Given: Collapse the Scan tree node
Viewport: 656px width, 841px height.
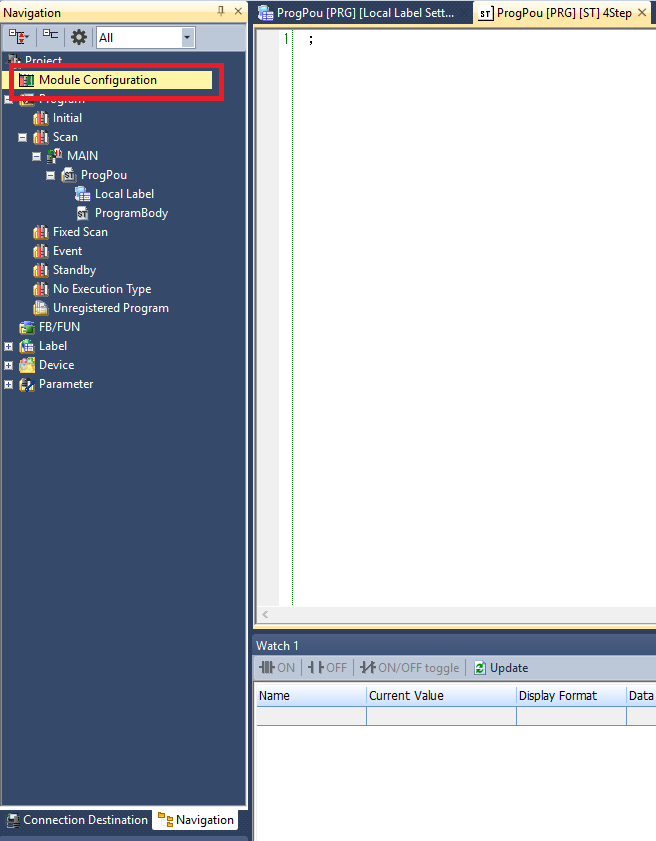Looking at the screenshot, I should (x=23, y=137).
